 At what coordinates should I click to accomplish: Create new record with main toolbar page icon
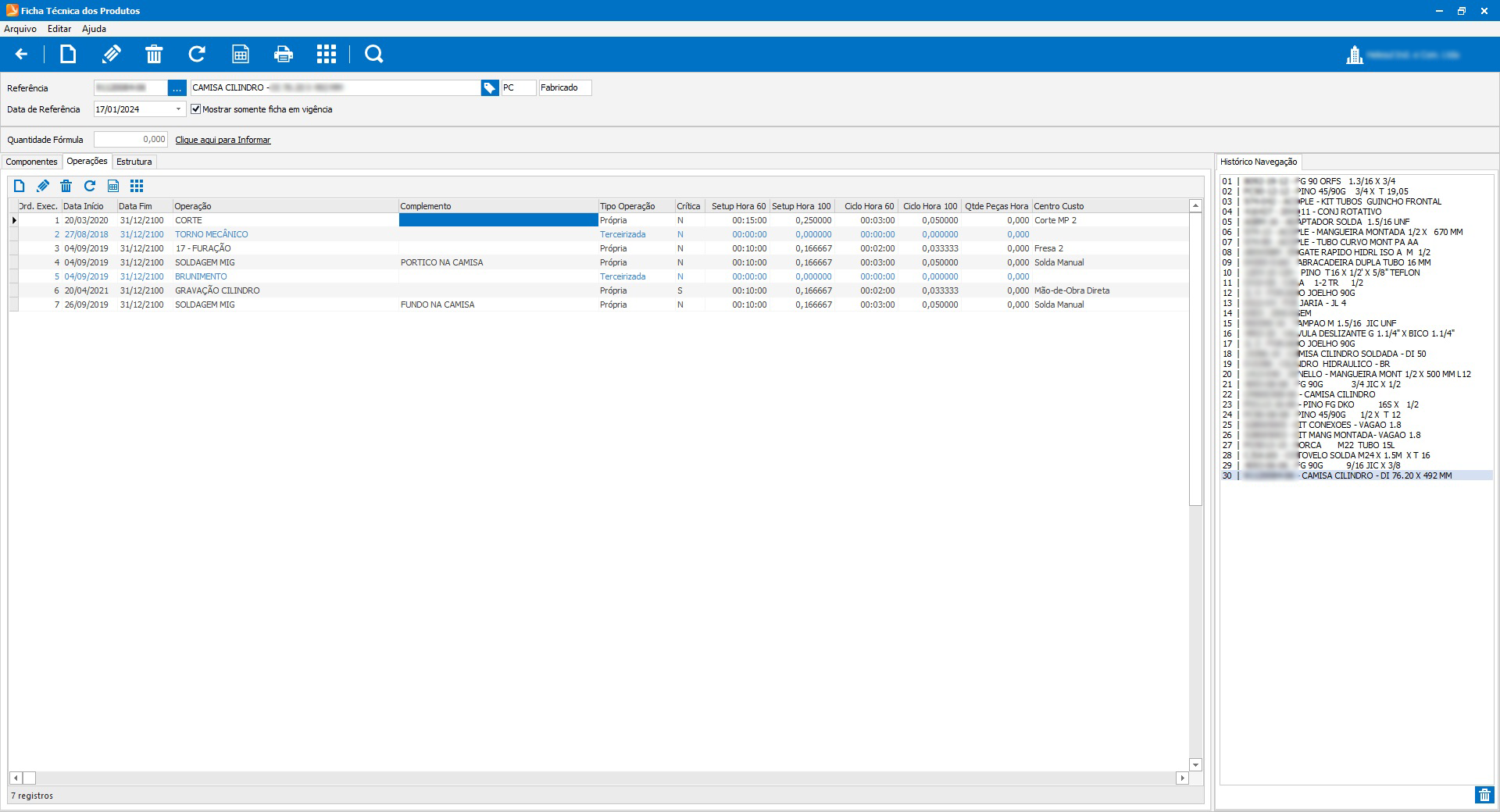click(69, 54)
